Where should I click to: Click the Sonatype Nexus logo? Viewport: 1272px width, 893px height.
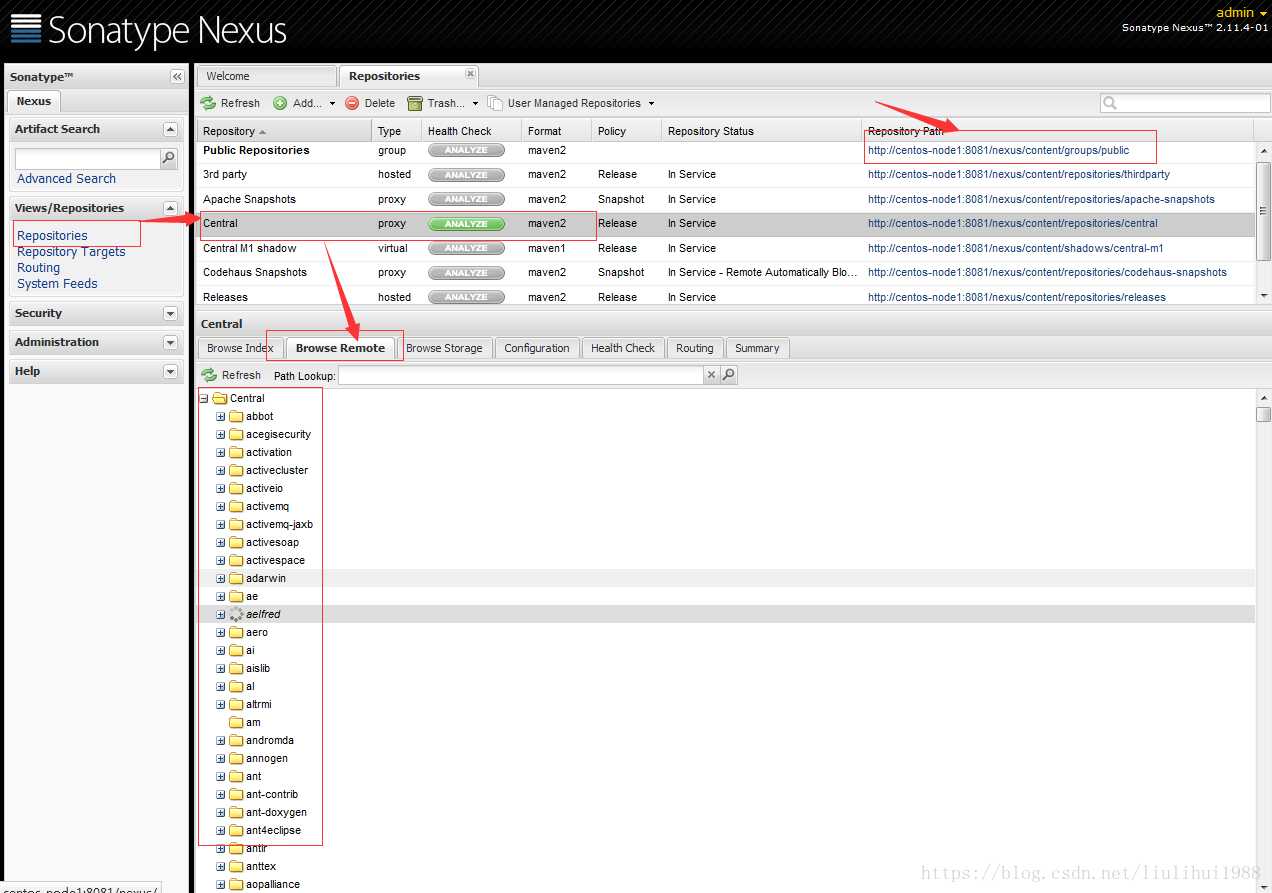pos(148,30)
